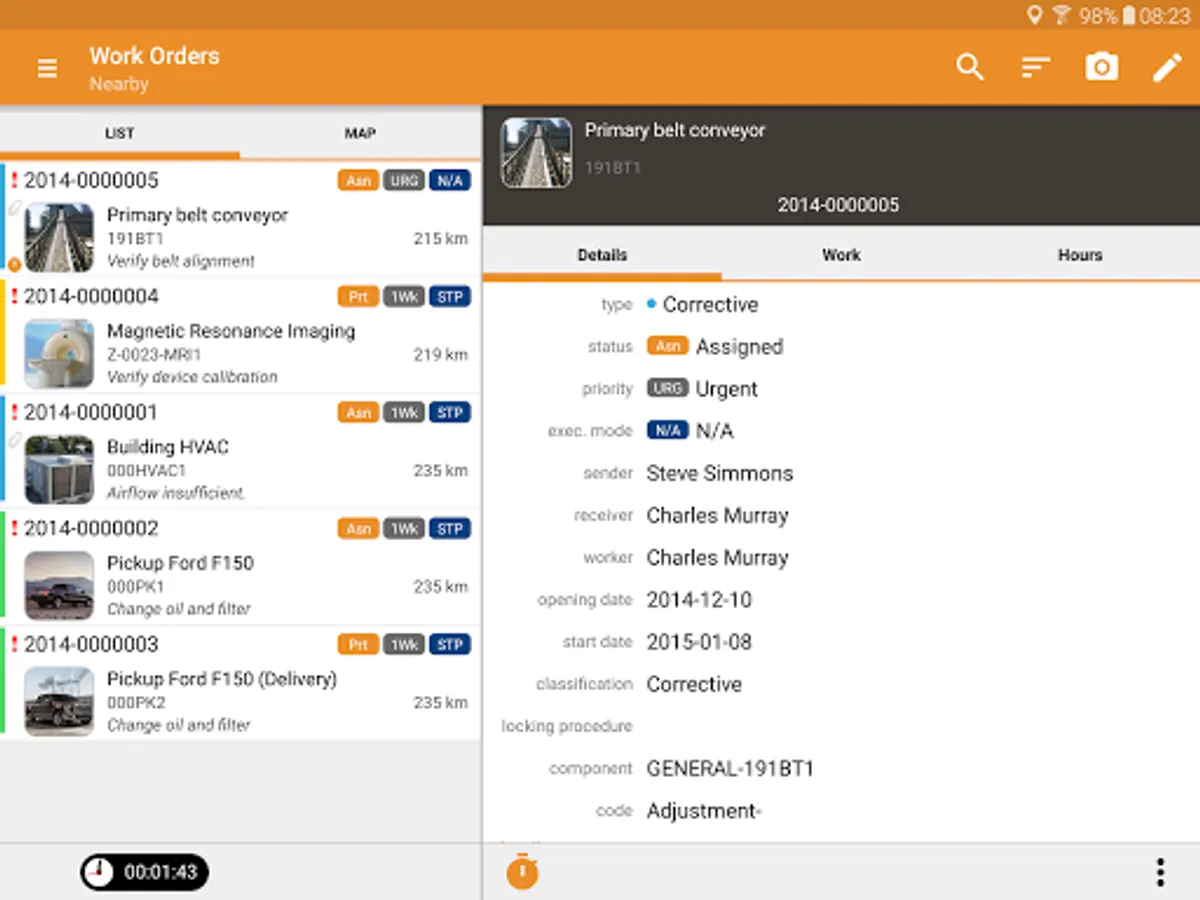Image resolution: width=1200 pixels, height=900 pixels.
Task: Open work order 2014-0000003
Action: 240,683
